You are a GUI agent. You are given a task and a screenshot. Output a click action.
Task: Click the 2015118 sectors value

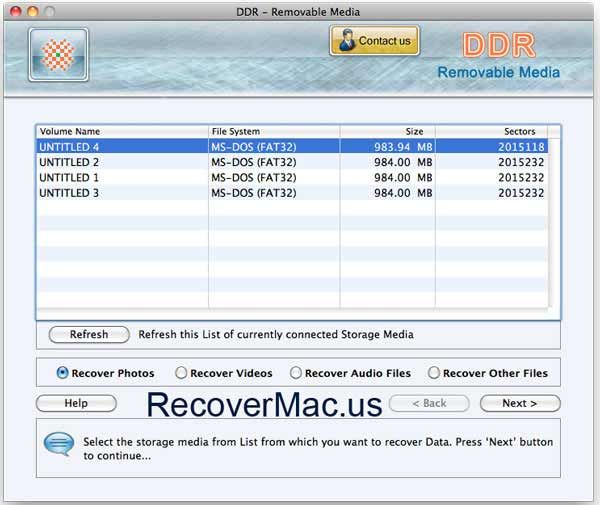point(521,147)
